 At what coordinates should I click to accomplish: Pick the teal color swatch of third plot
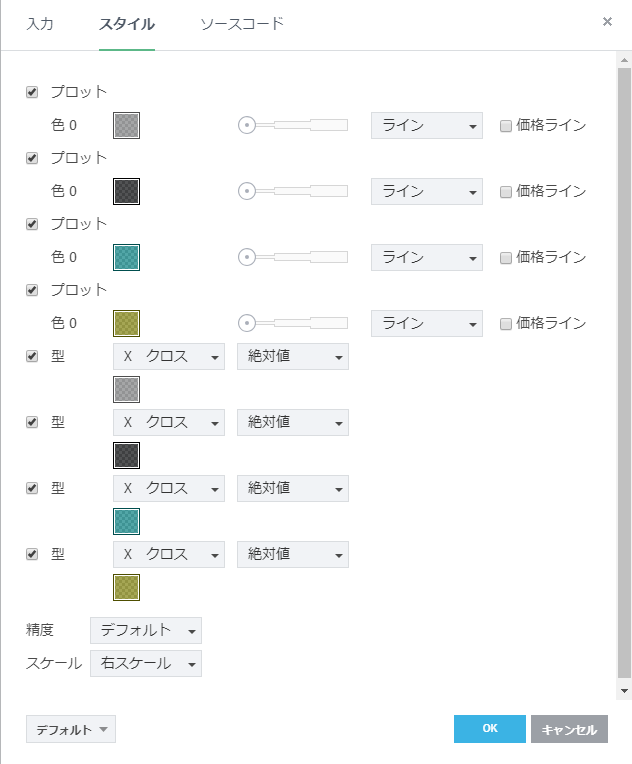tap(127, 257)
